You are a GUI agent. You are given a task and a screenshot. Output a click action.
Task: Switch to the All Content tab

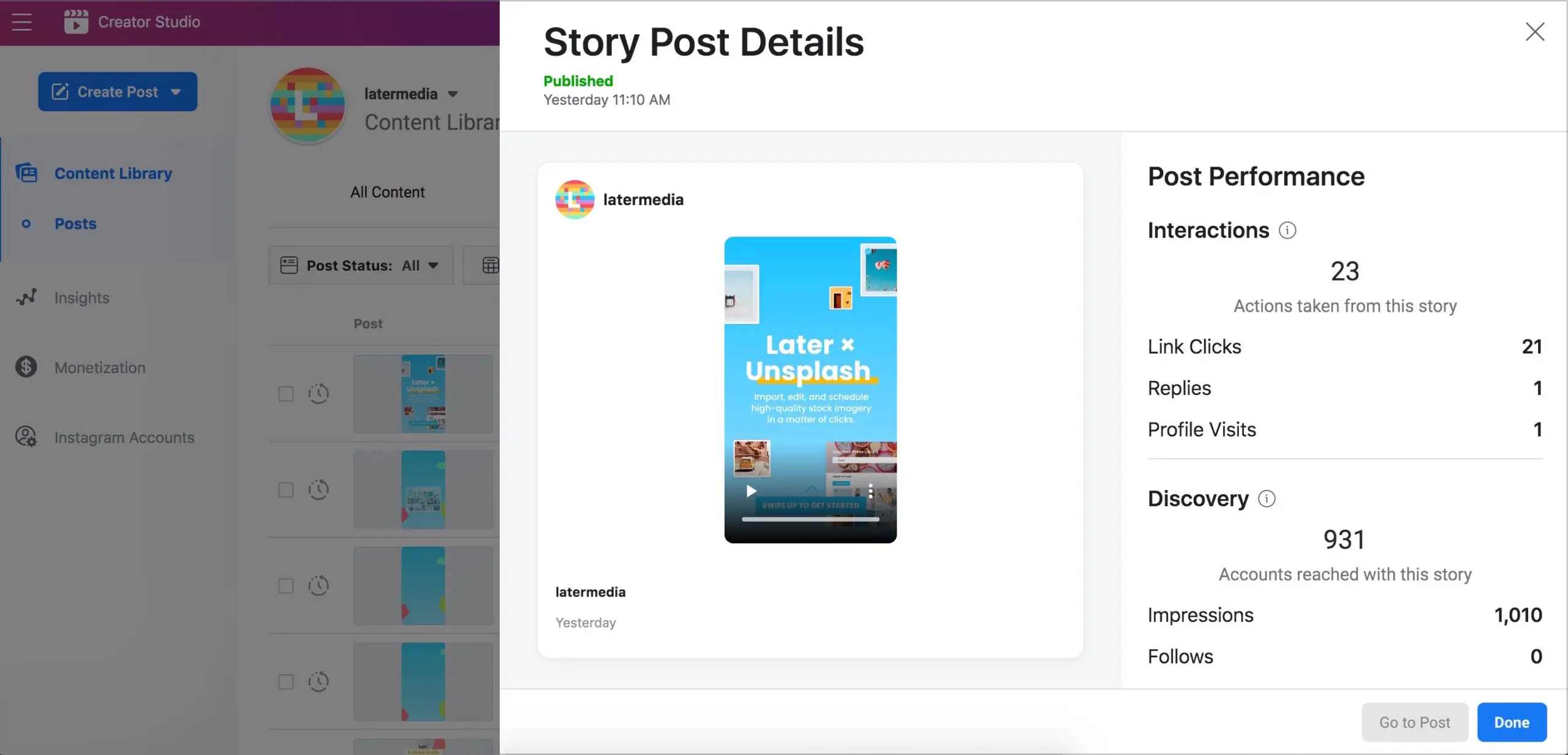pos(387,192)
